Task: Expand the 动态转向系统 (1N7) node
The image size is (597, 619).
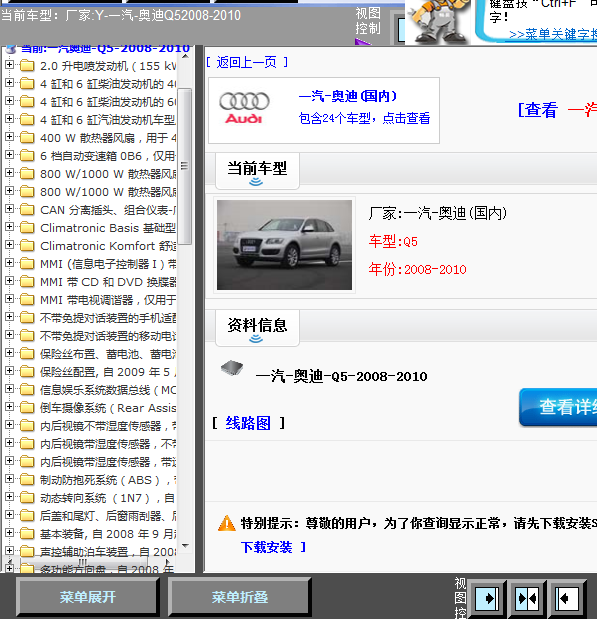Action: coord(9,497)
